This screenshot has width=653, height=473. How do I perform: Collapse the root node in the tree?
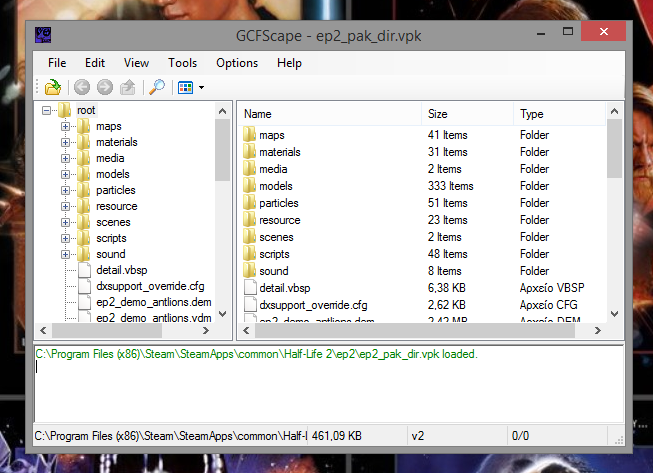click(x=46, y=110)
